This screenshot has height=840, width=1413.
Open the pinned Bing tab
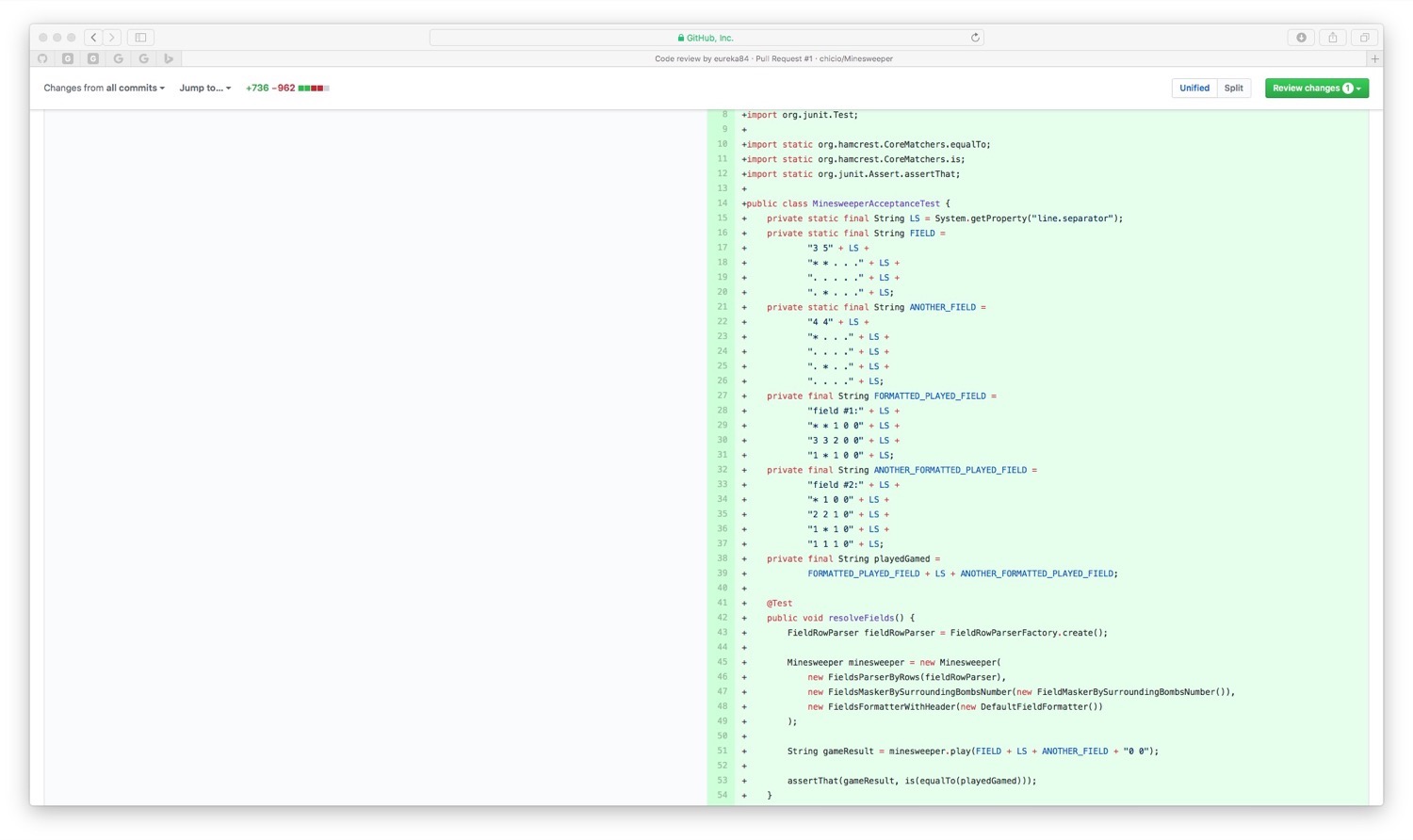pos(169,58)
